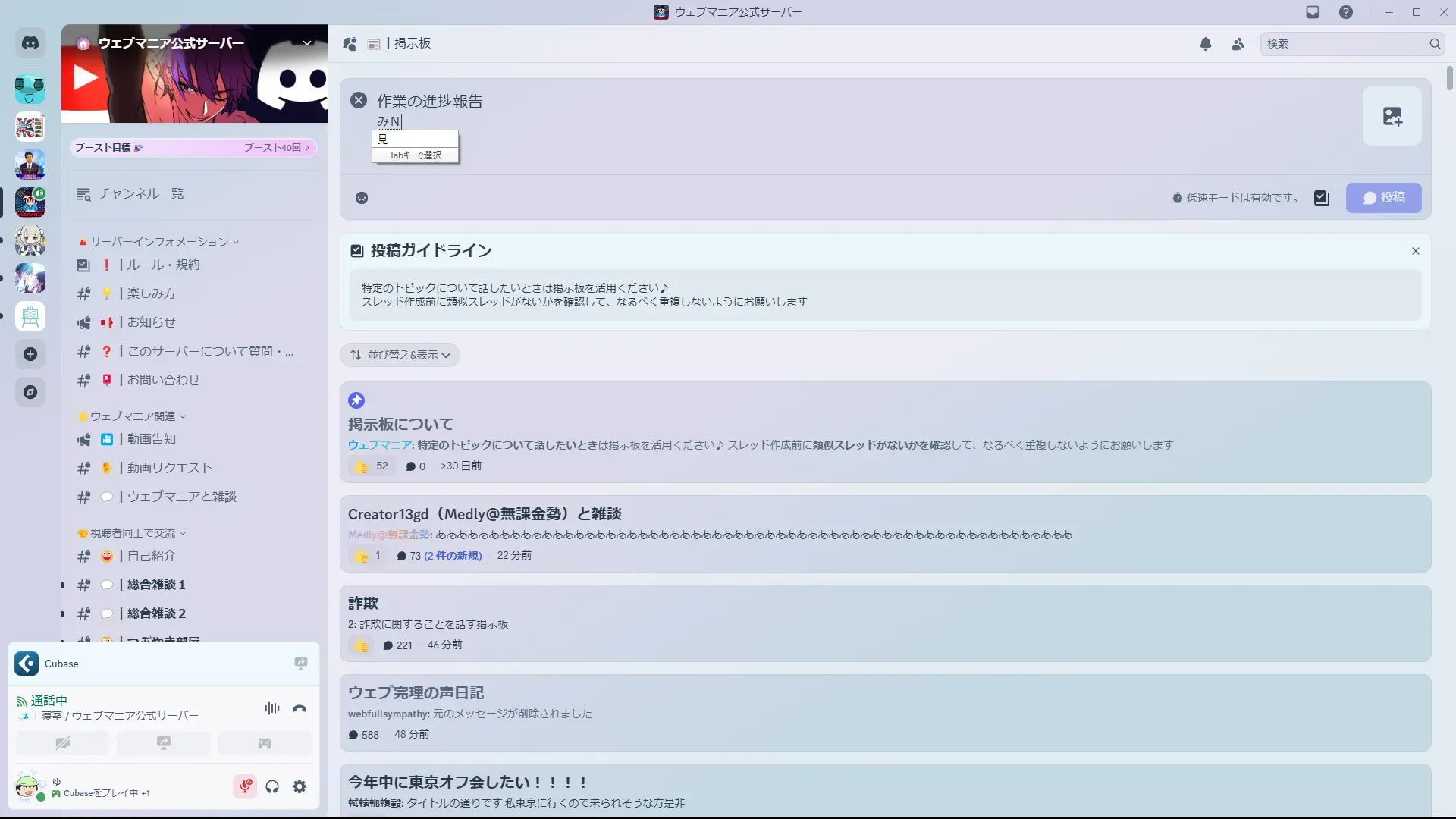Expand server name header dropdown

click(x=307, y=43)
